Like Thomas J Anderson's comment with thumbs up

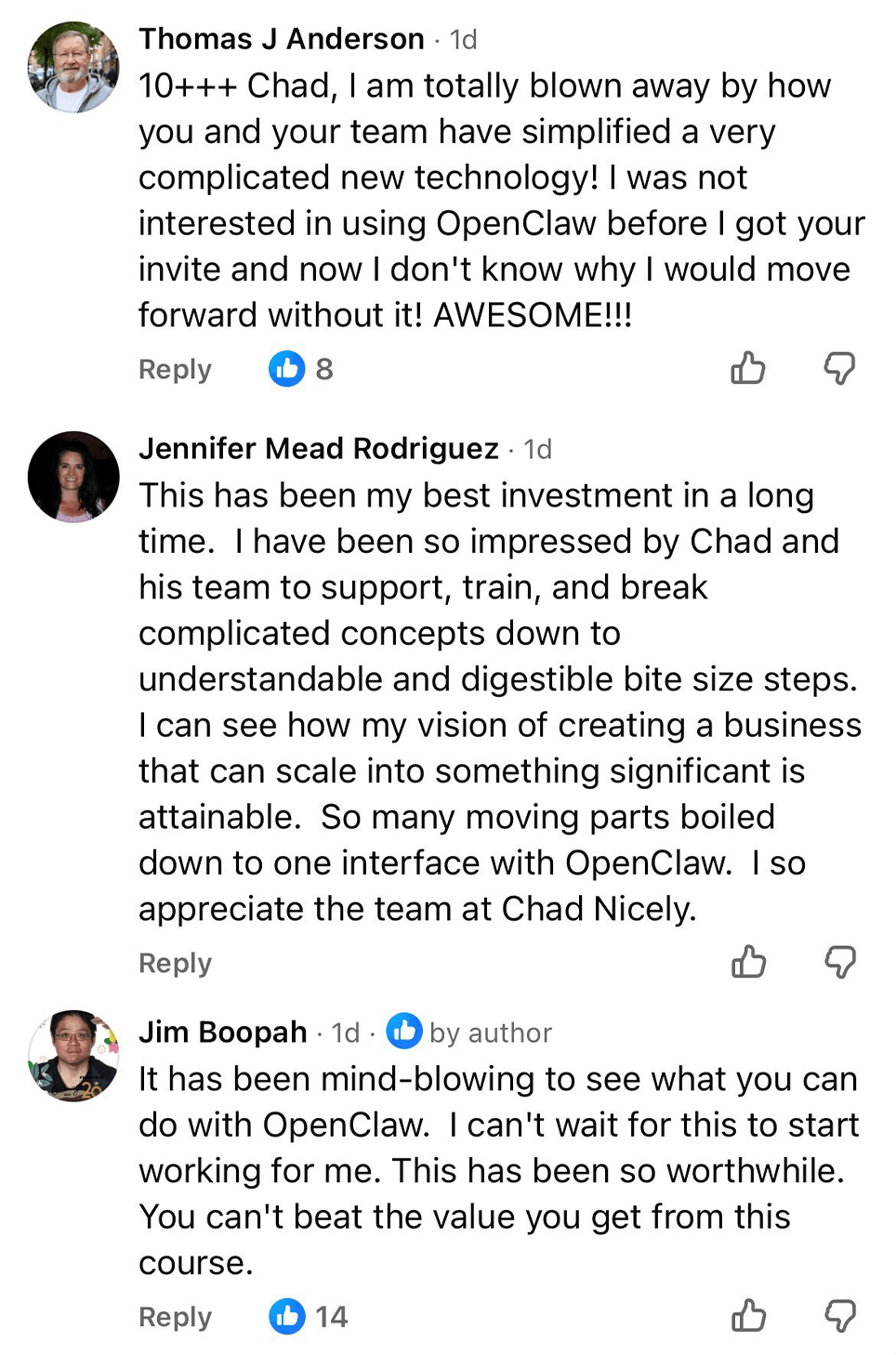pos(747,368)
